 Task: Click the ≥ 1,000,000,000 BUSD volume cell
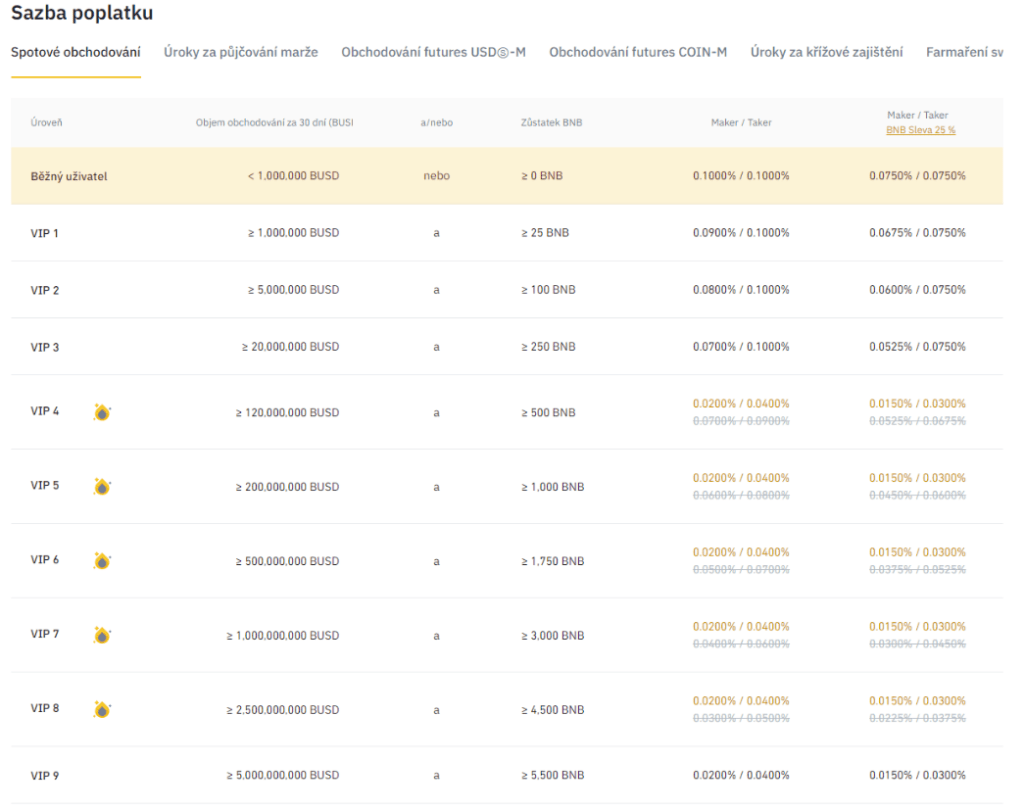coord(283,635)
